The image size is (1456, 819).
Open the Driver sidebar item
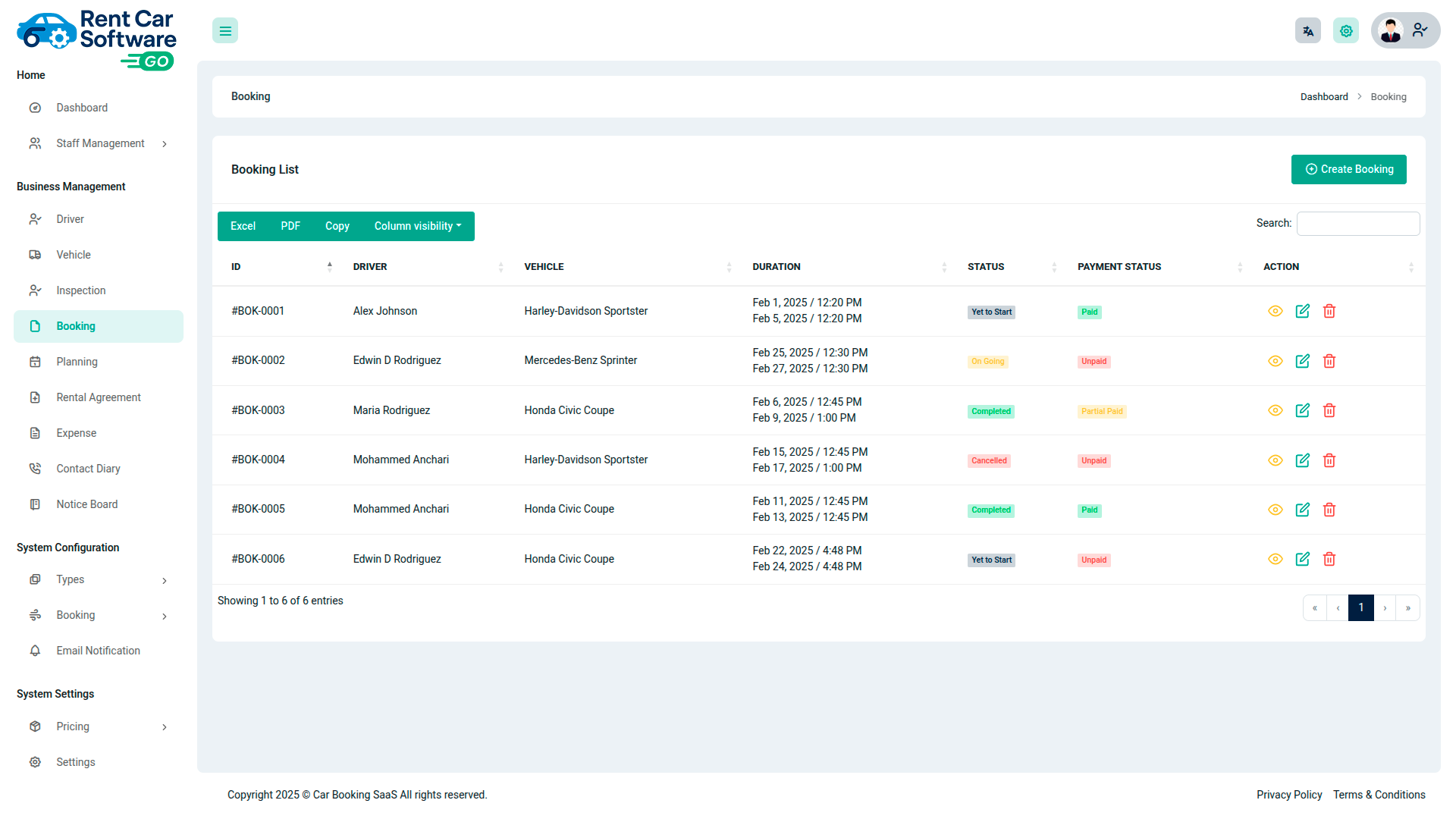[99, 219]
